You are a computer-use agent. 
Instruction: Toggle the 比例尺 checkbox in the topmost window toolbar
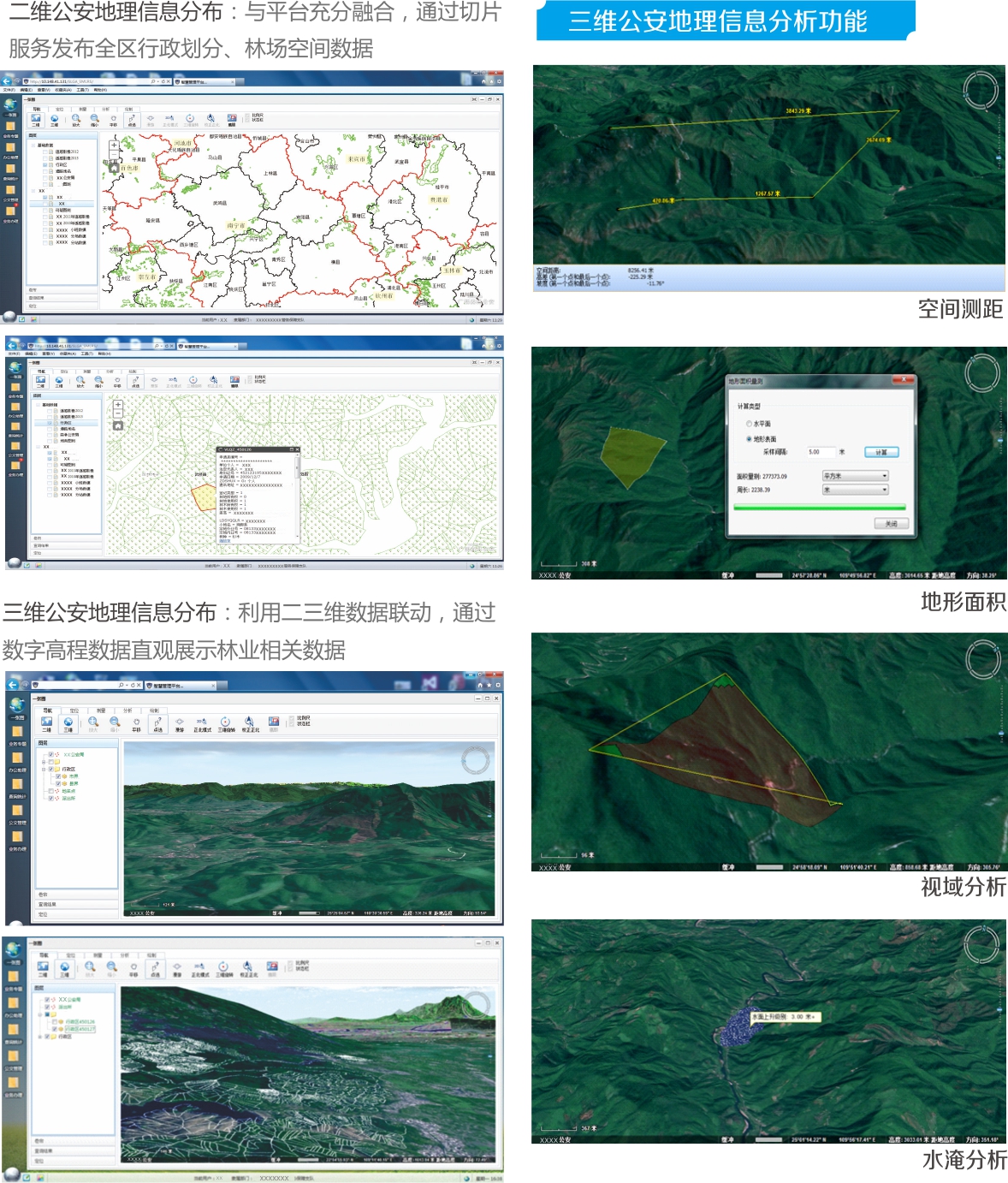click(247, 115)
